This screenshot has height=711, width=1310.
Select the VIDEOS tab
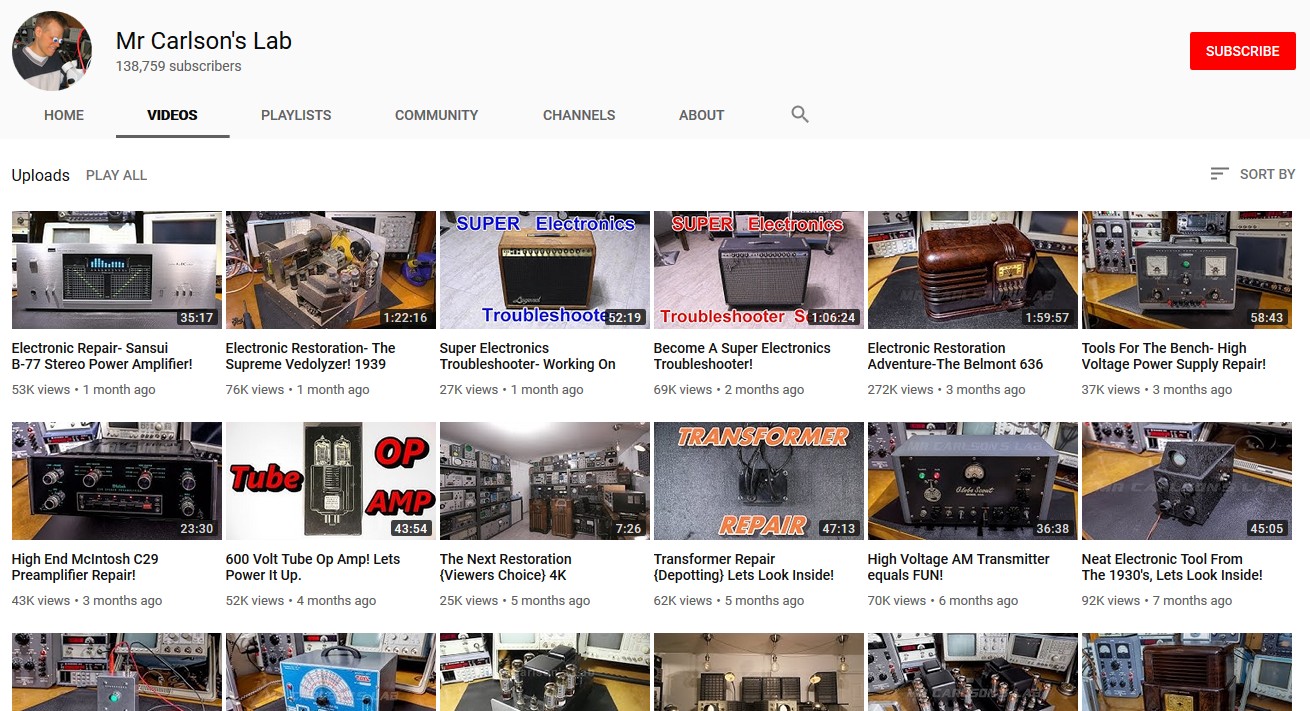[x=172, y=115]
